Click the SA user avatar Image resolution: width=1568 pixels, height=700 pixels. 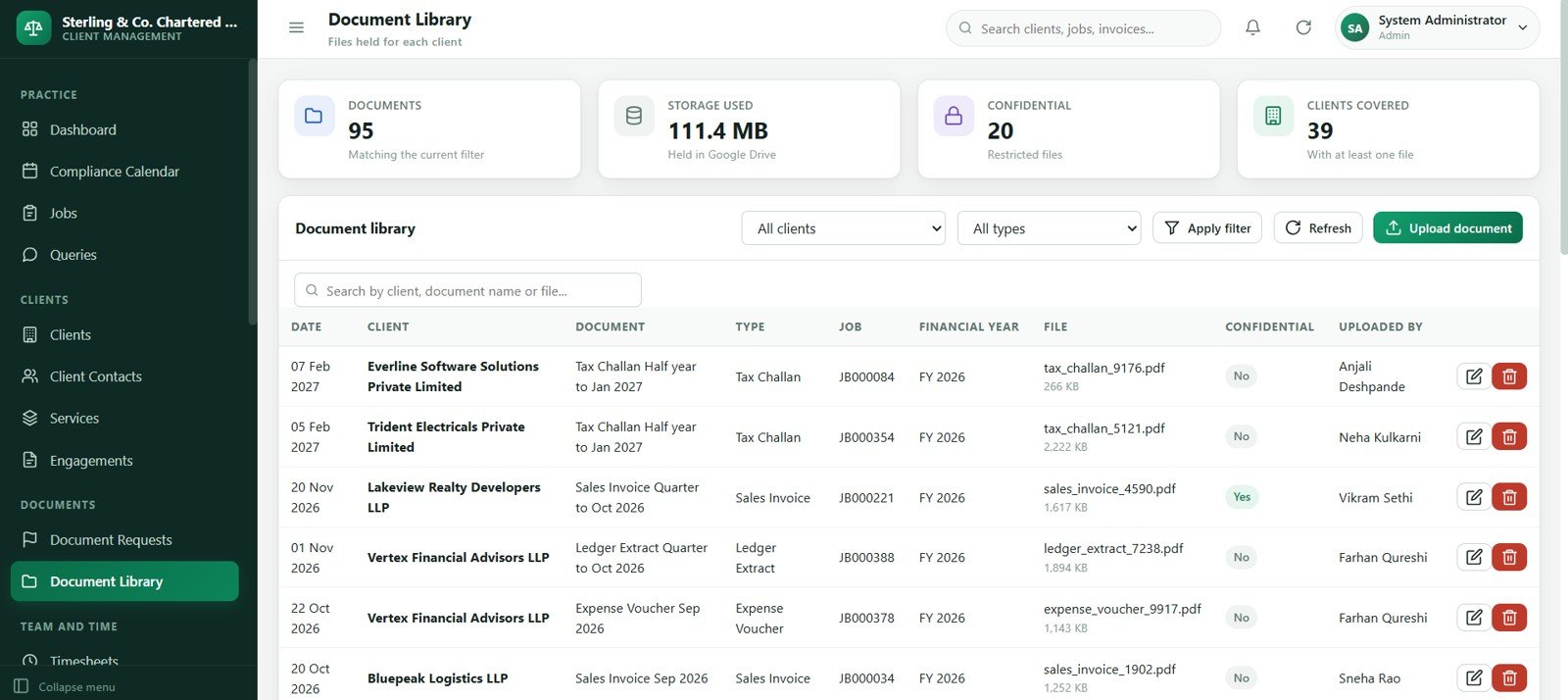[x=1354, y=27]
